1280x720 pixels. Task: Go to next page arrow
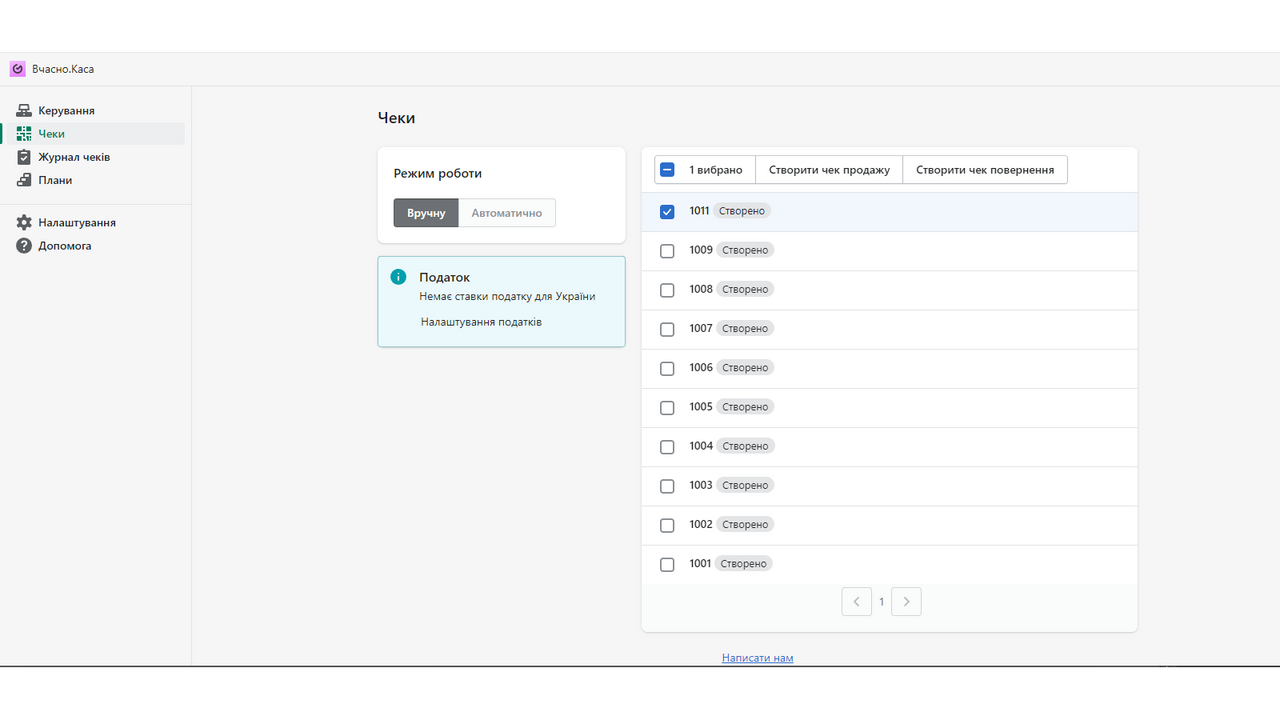[x=906, y=602]
